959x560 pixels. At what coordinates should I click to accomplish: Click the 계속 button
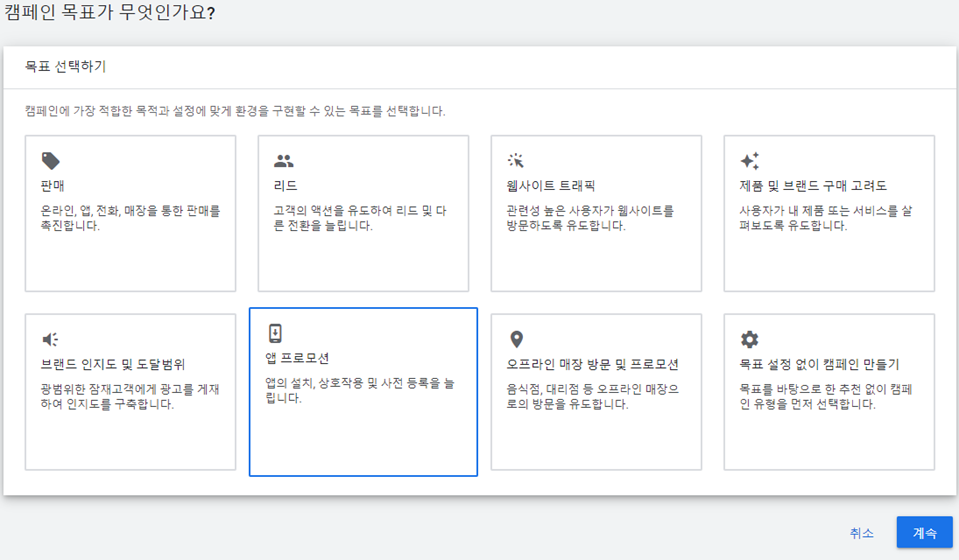point(924,532)
